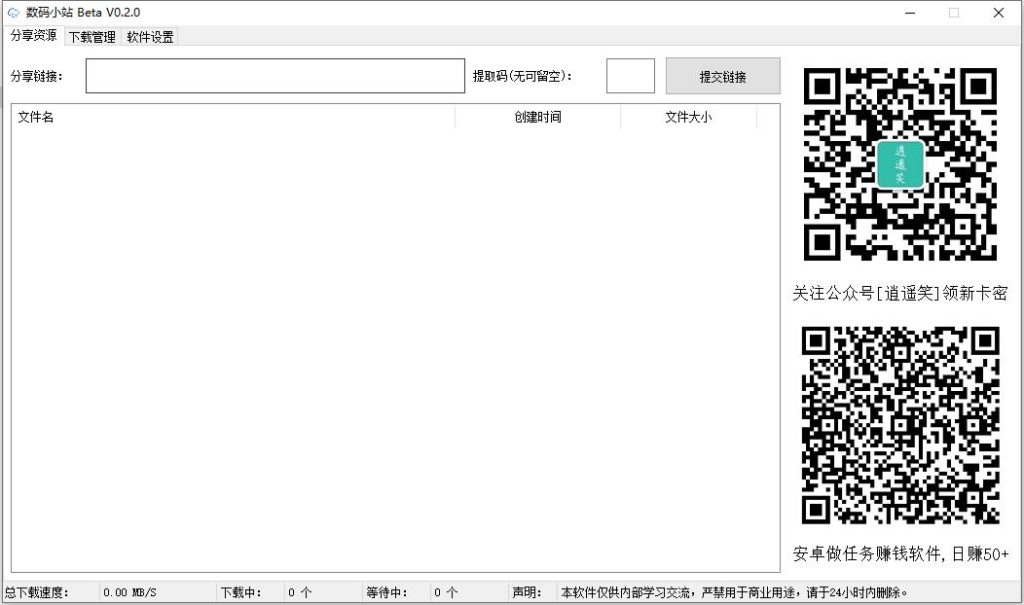This screenshot has width=1024, height=605.
Task: Open the 软件设置 tab
Action: [150, 37]
